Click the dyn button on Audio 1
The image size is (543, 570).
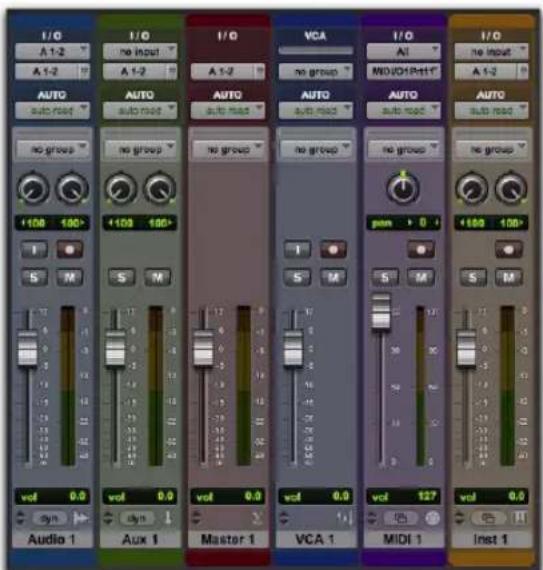click(x=49, y=518)
